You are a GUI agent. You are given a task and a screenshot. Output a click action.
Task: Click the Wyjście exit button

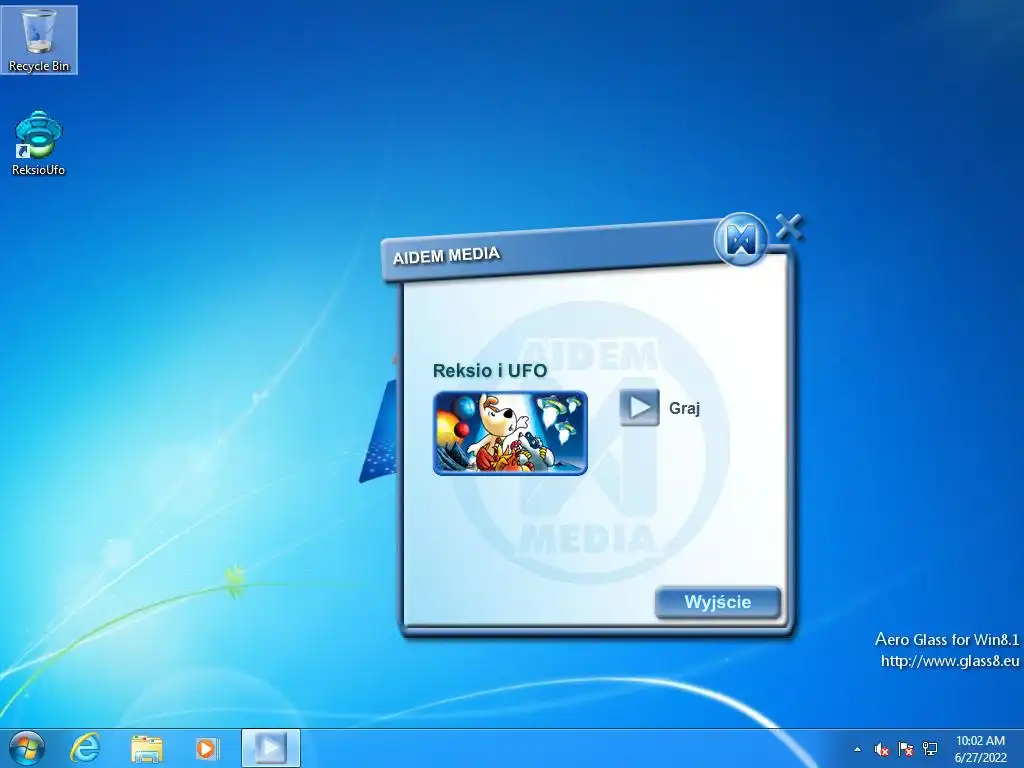click(718, 602)
